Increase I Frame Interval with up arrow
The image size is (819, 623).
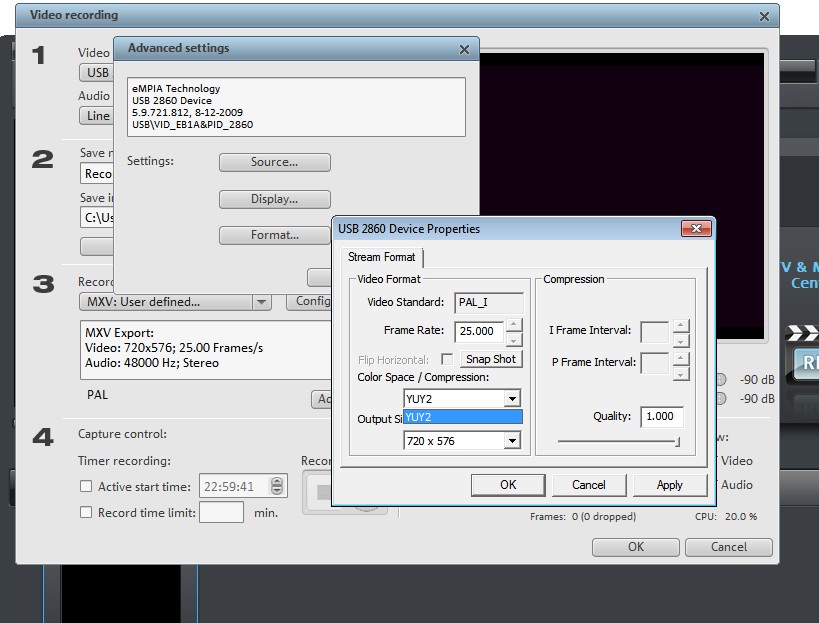point(681,326)
